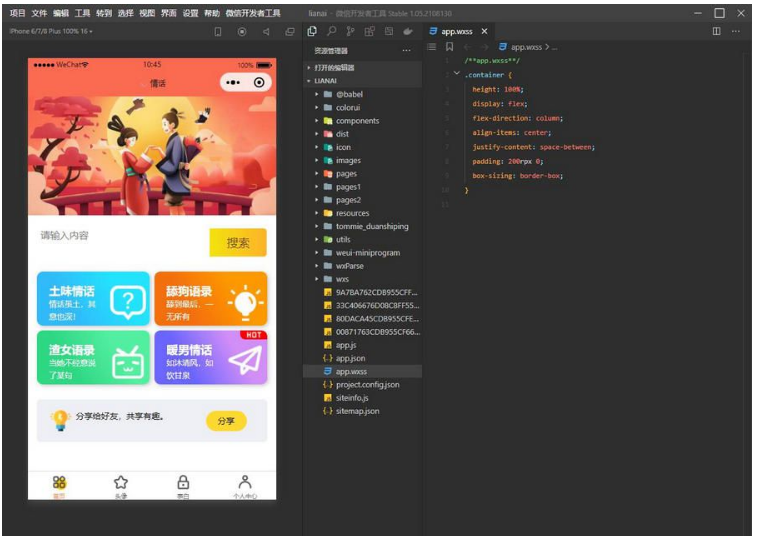Click the 请输入内容 search input
This screenshot has width=760, height=536.
121,236
